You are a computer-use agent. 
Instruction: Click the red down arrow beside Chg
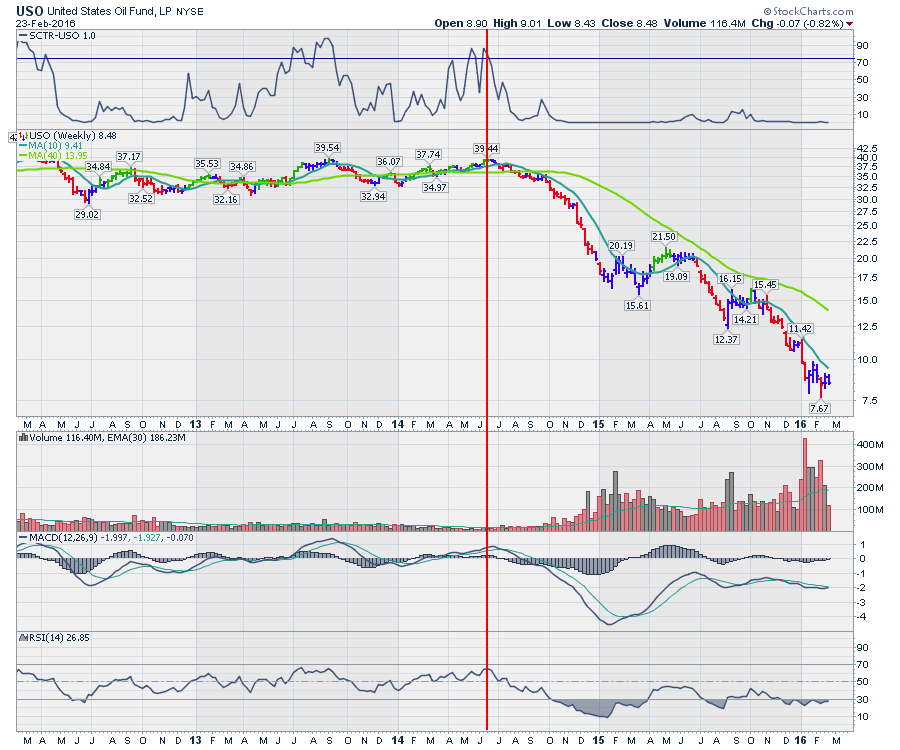[850, 23]
